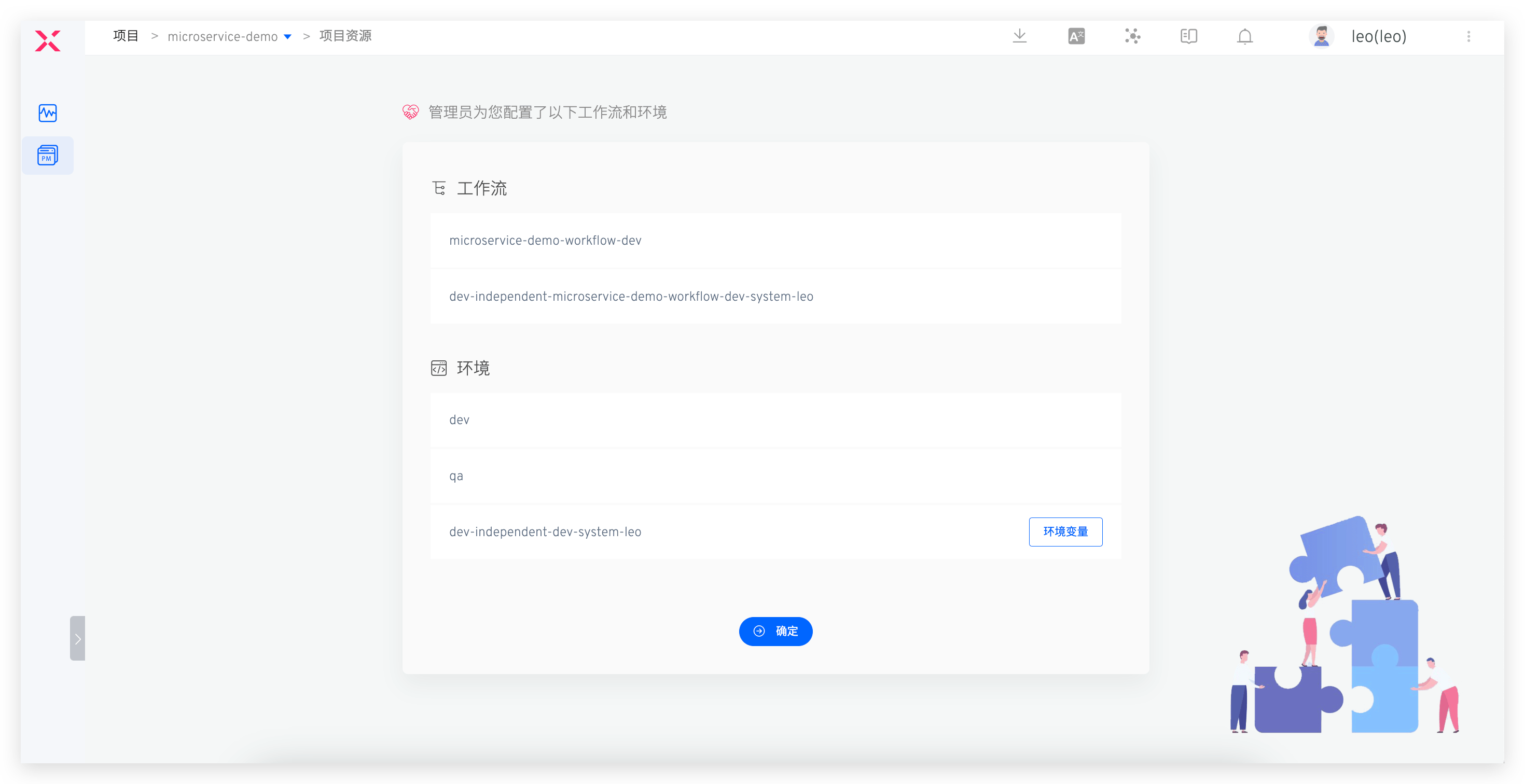Screen dimensions: 1525x784
Task: Click the handshake heart icon
Action: [x=410, y=112]
